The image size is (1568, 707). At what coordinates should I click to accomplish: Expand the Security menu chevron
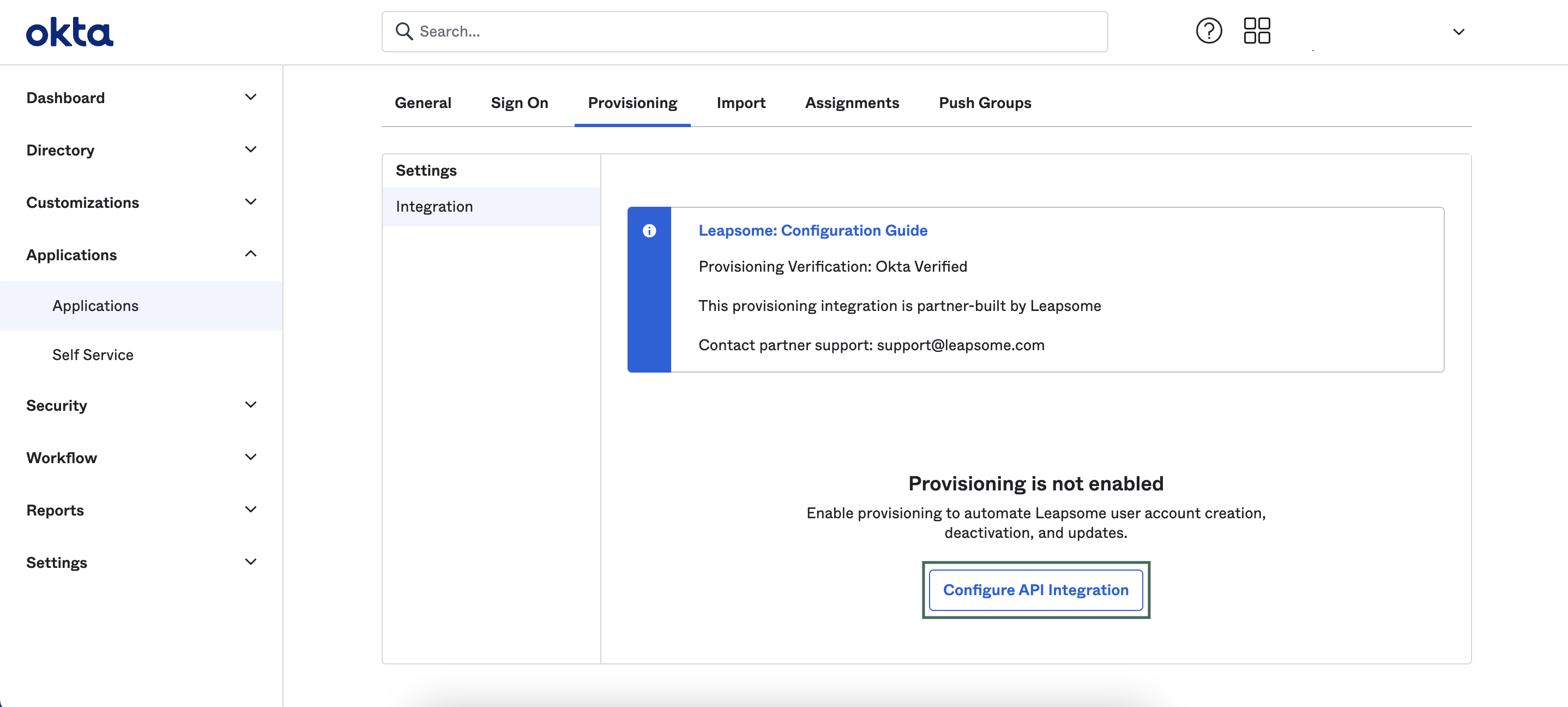point(250,405)
